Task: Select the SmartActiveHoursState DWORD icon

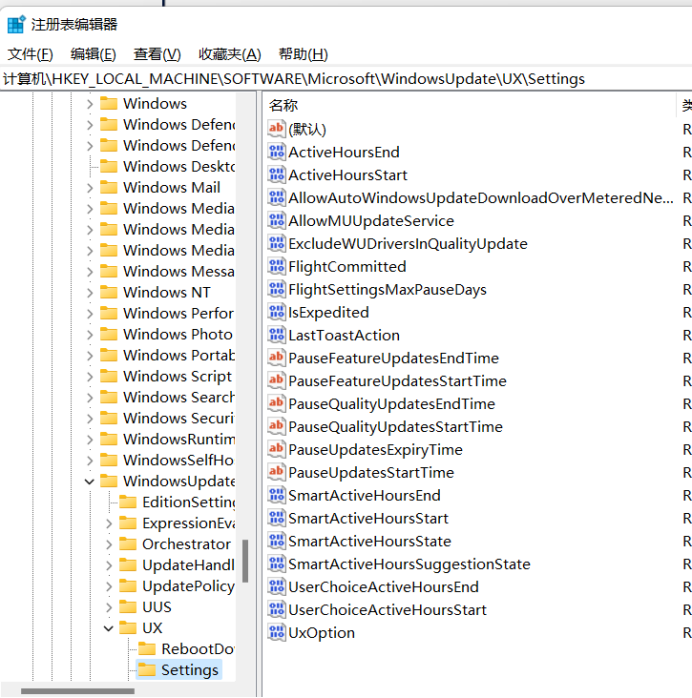Action: [x=276, y=541]
